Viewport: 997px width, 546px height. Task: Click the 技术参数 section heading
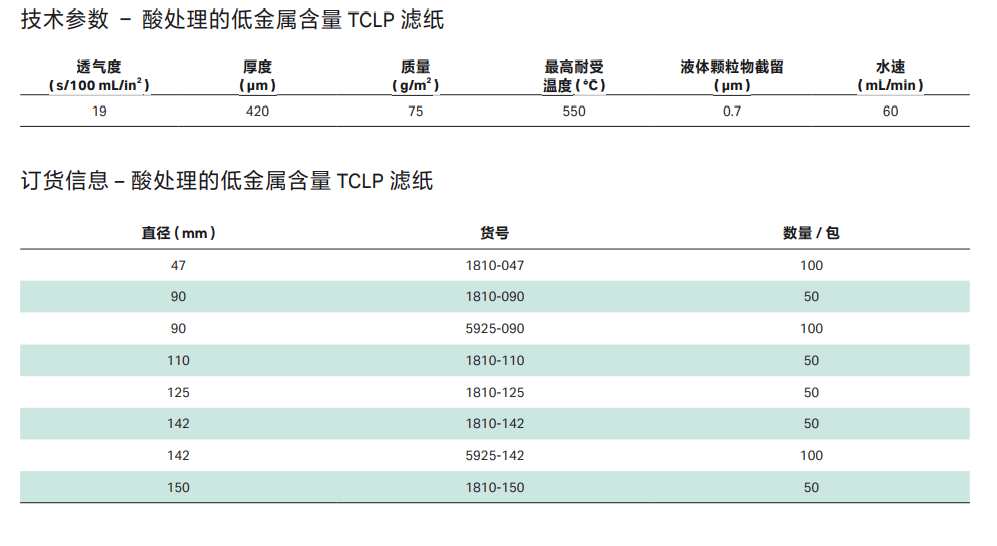coord(232,20)
